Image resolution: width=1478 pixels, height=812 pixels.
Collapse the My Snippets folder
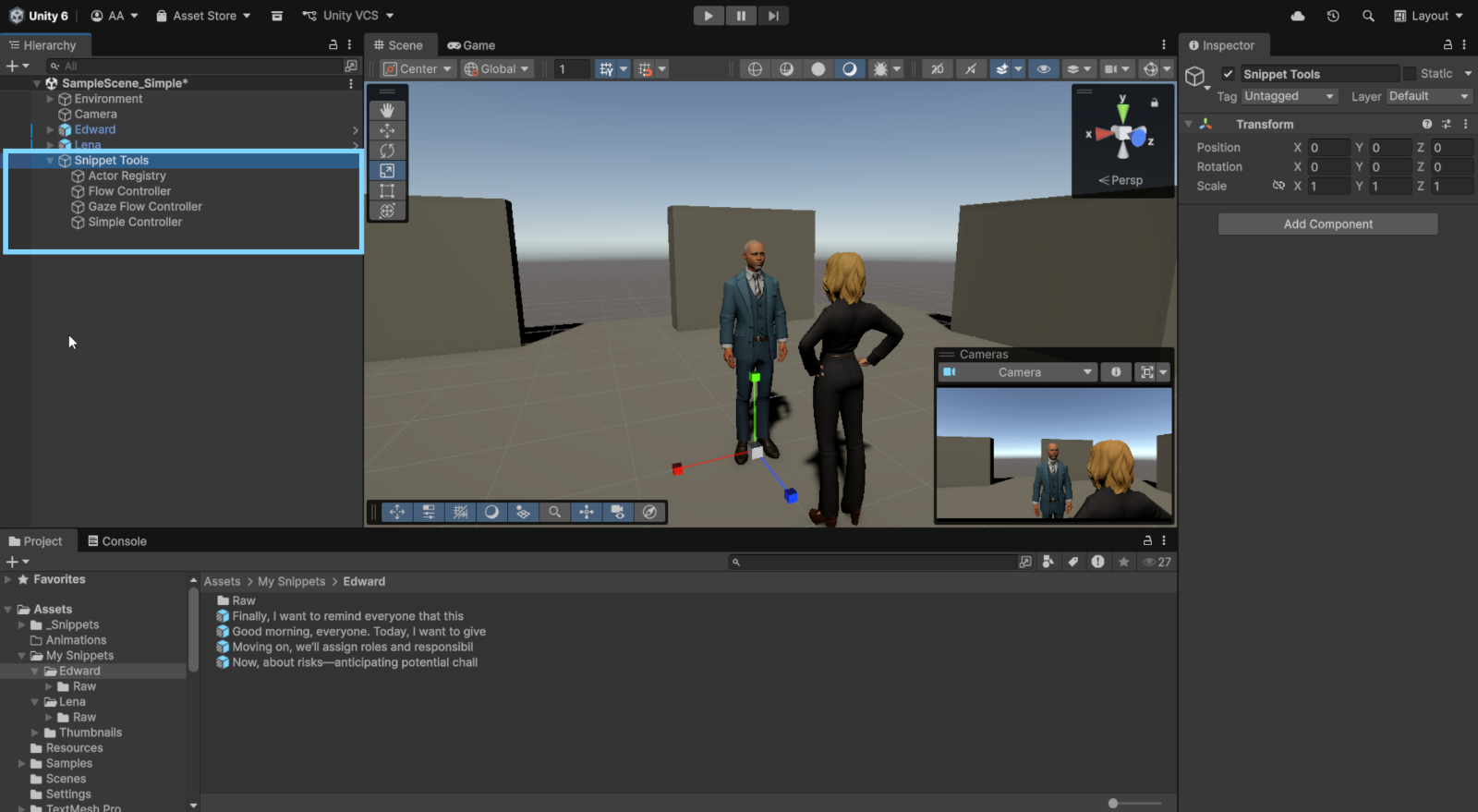[x=21, y=656]
